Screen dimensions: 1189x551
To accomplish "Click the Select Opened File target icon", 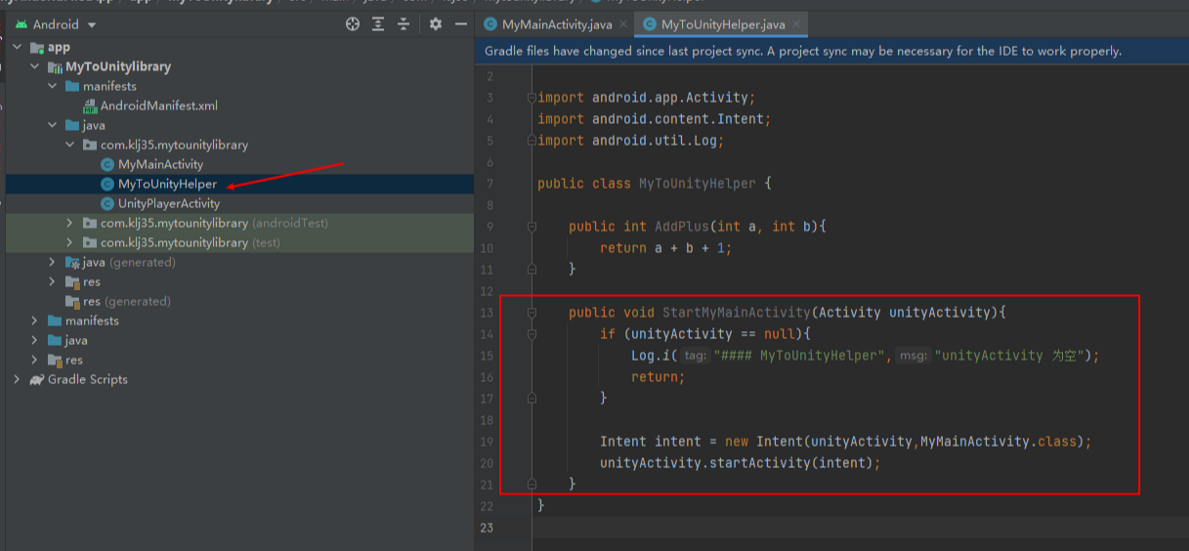I will (353, 24).
